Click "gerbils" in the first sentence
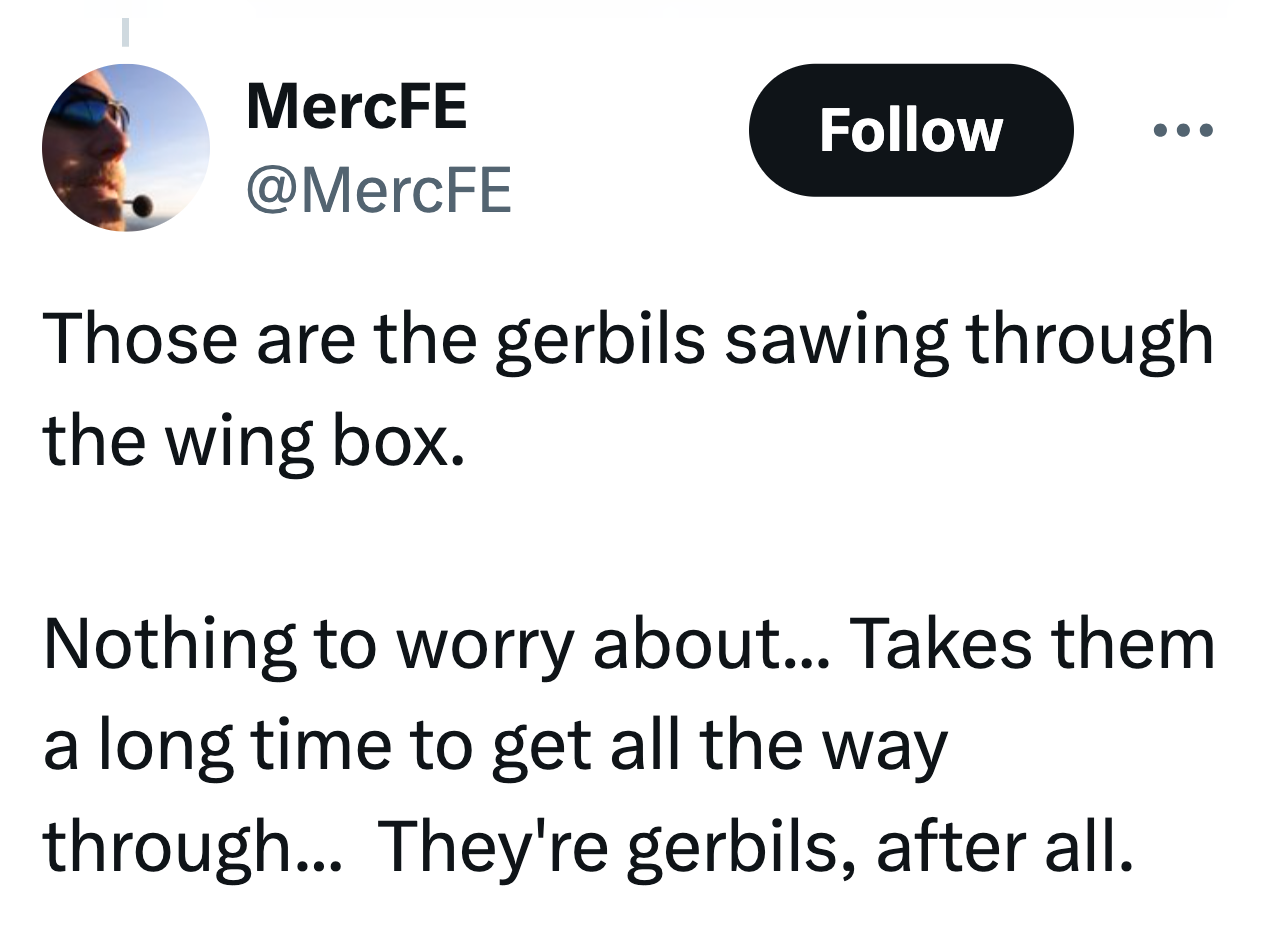The height and width of the screenshot is (942, 1268). pyautogui.click(x=602, y=340)
